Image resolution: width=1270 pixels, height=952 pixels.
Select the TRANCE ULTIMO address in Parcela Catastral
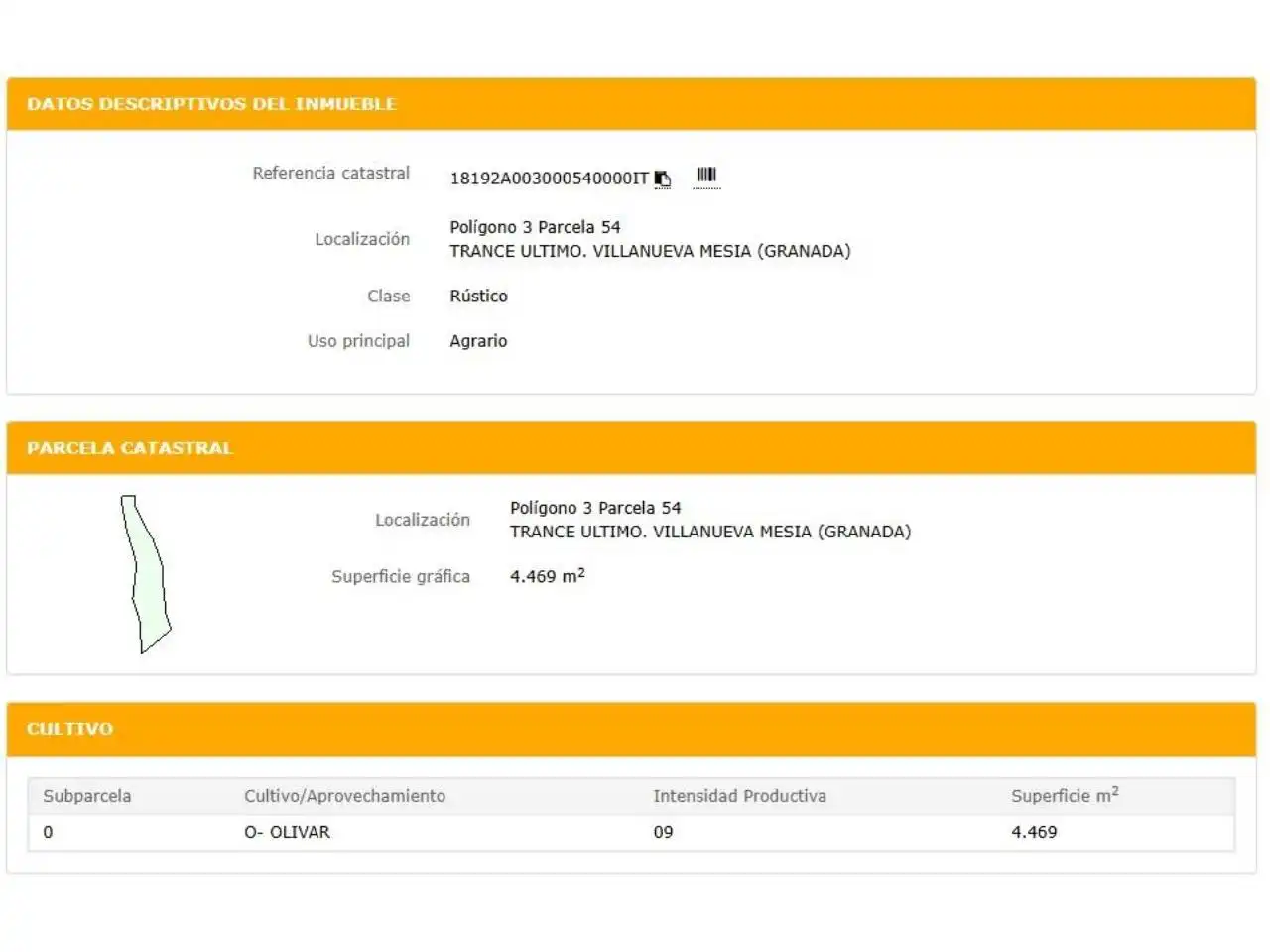710,532
